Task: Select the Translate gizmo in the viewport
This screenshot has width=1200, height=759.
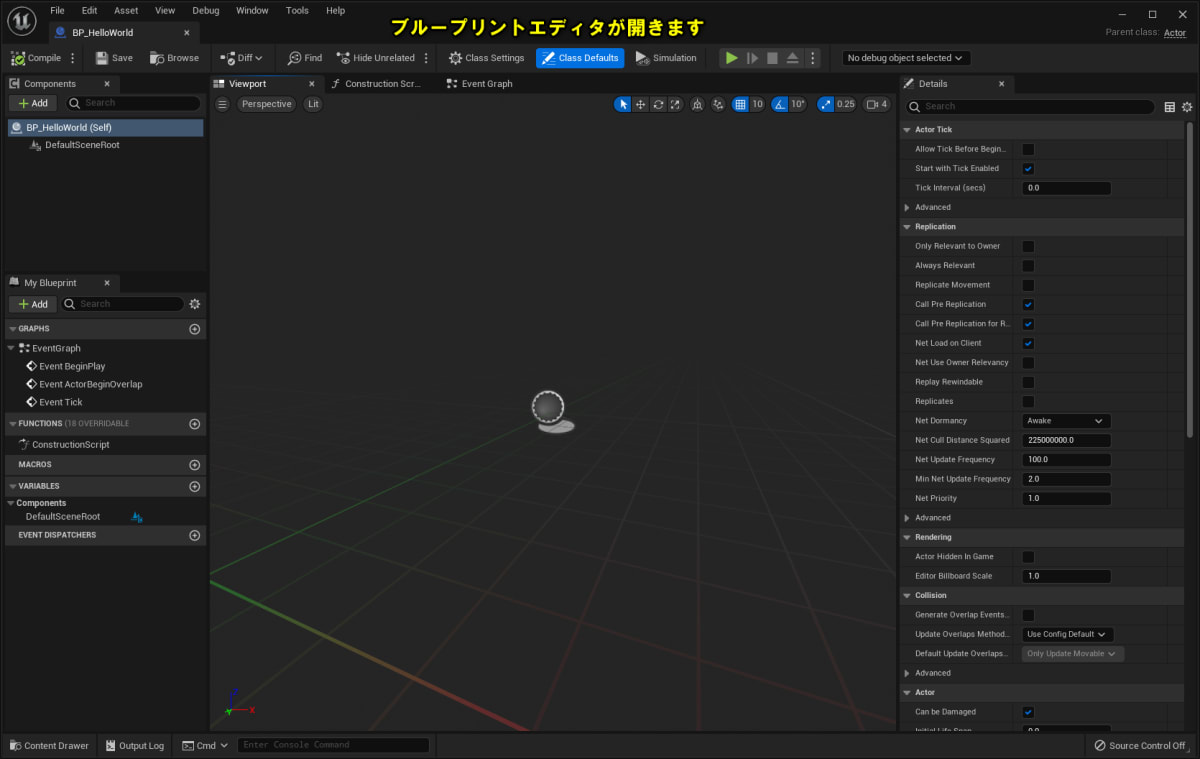Action: pos(640,104)
